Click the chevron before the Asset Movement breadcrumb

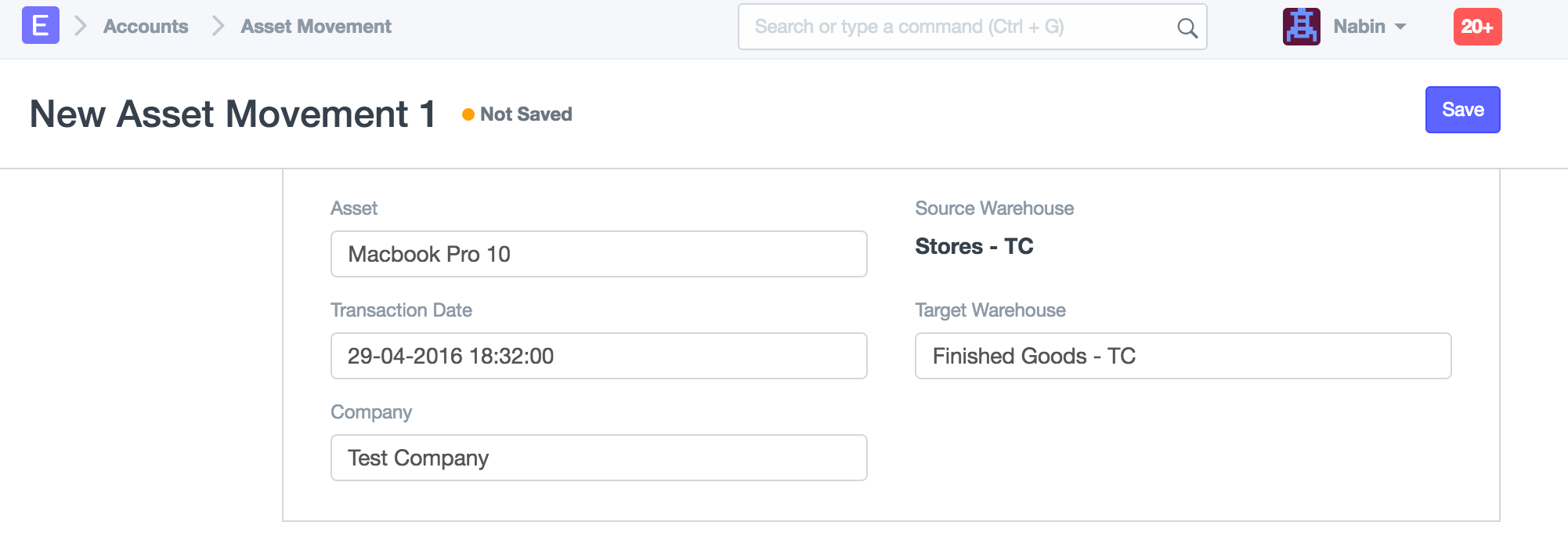click(218, 27)
